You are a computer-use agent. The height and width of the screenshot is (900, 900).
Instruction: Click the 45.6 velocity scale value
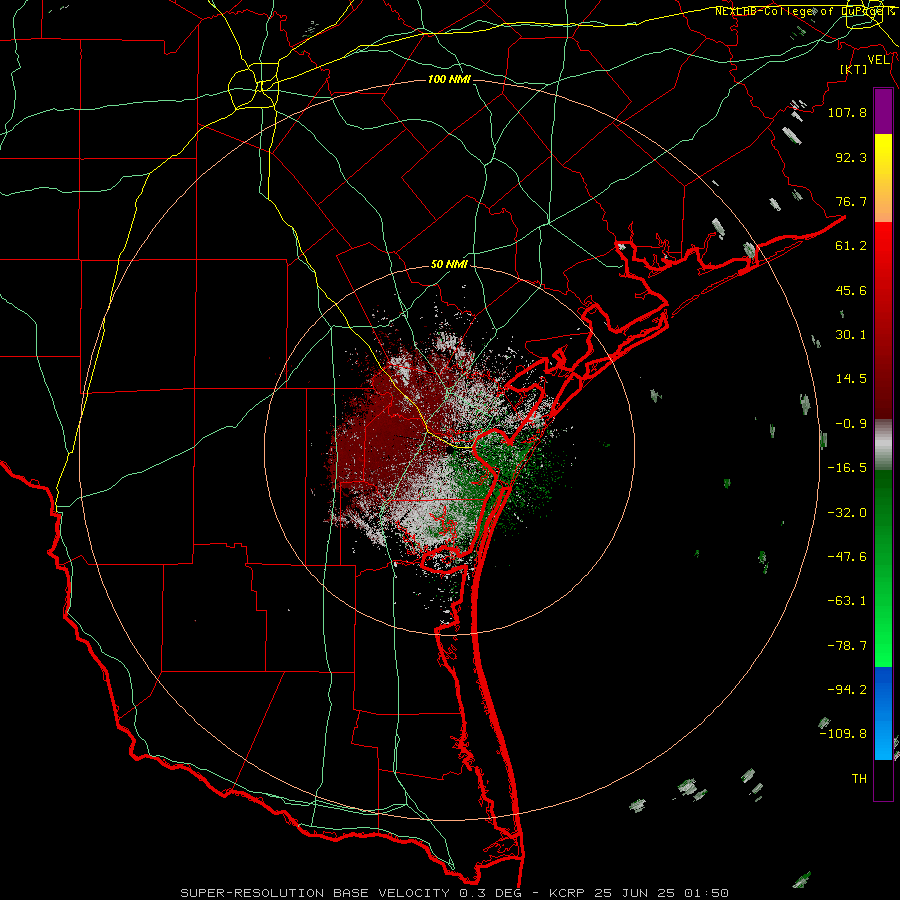[x=851, y=290]
